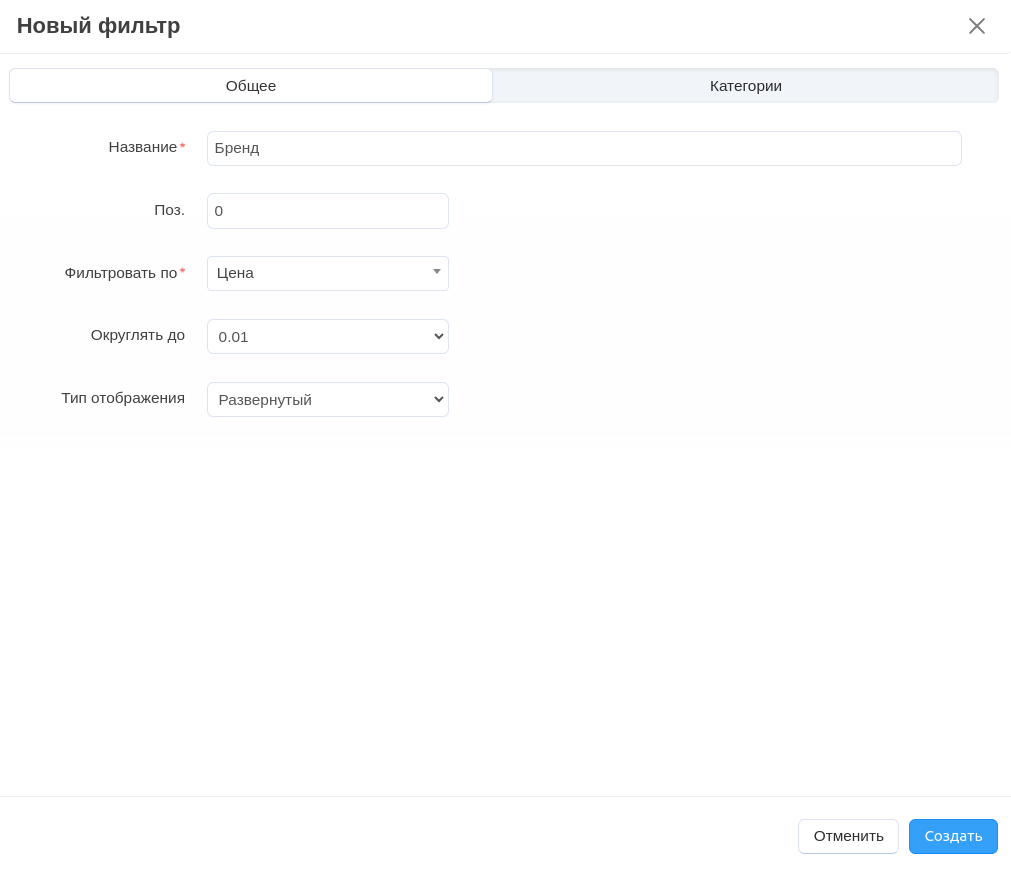Close the Новый фильтр dialog with X
The height and width of the screenshot is (870, 1011).
pos(976,26)
